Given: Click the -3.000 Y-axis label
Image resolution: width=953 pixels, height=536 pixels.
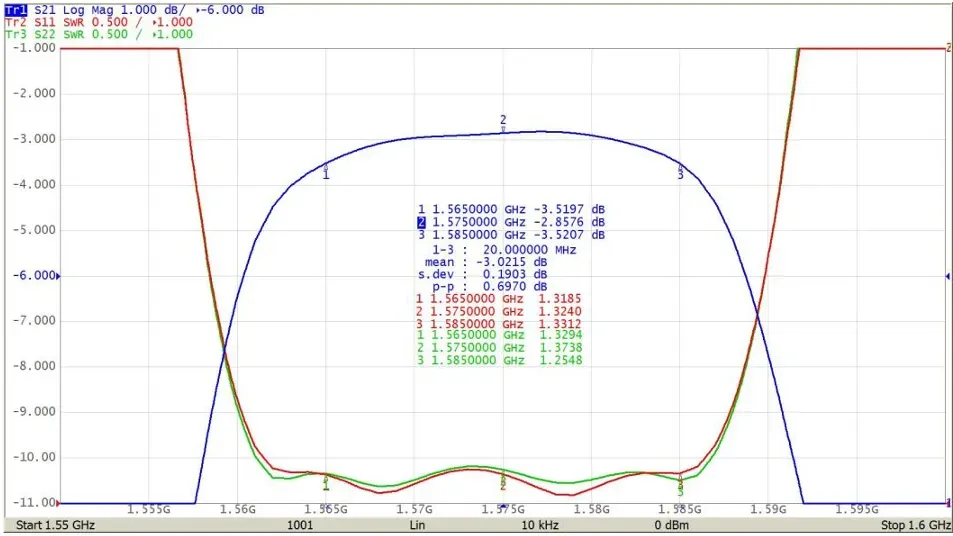Looking at the screenshot, I should (x=33, y=139).
